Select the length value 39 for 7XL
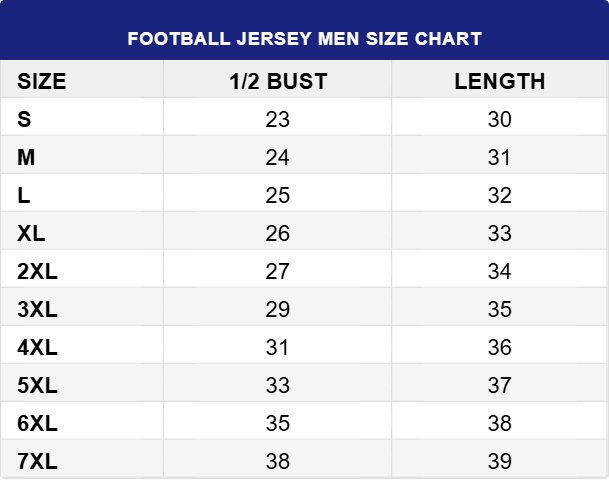609x480 pixels. point(500,461)
